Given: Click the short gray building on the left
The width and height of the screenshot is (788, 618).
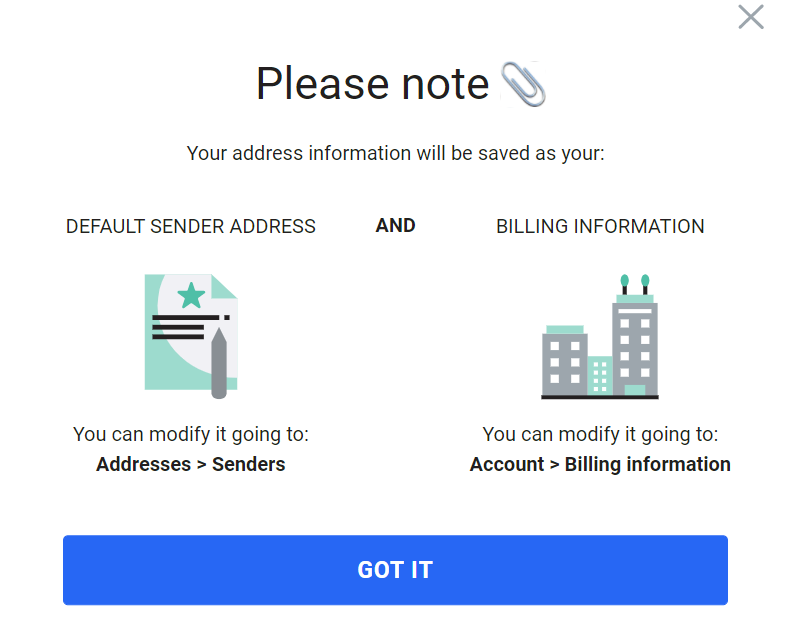Looking at the screenshot, I should coord(564,360).
